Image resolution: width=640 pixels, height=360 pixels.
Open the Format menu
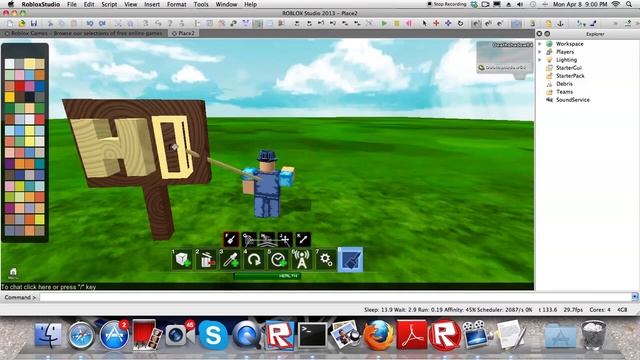tap(176, 4)
